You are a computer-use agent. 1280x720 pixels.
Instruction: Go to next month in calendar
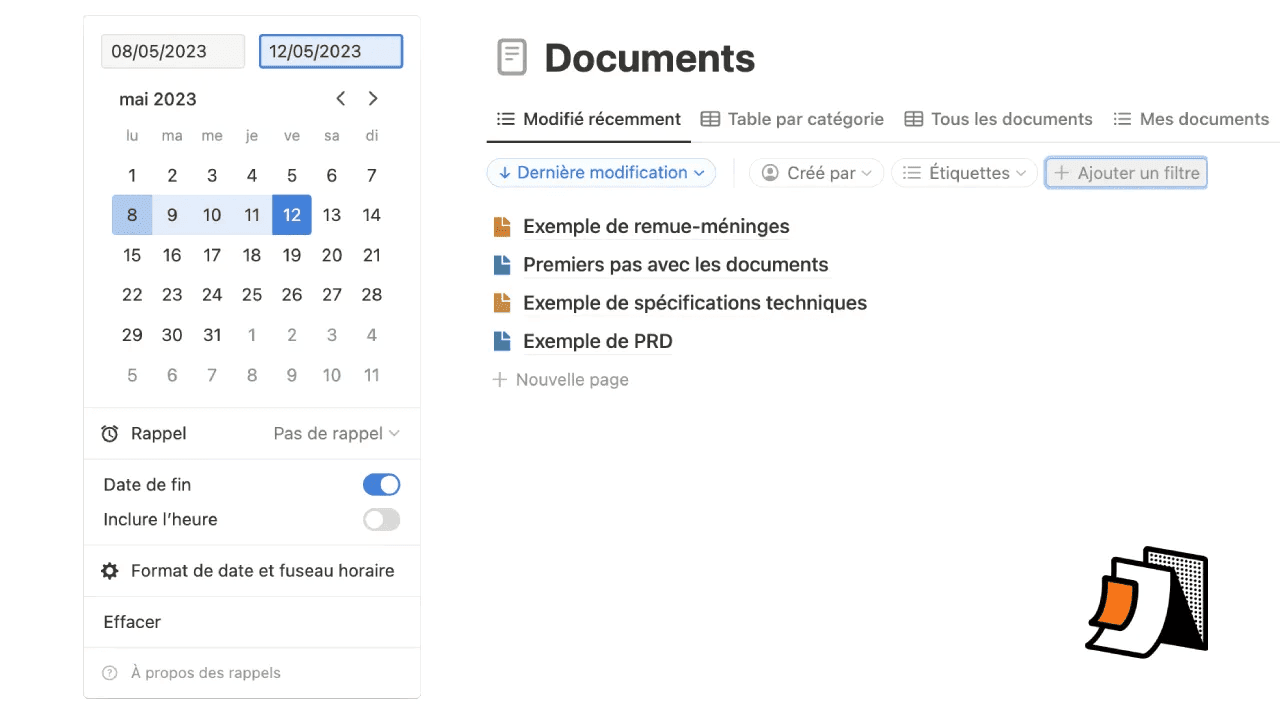tap(373, 98)
